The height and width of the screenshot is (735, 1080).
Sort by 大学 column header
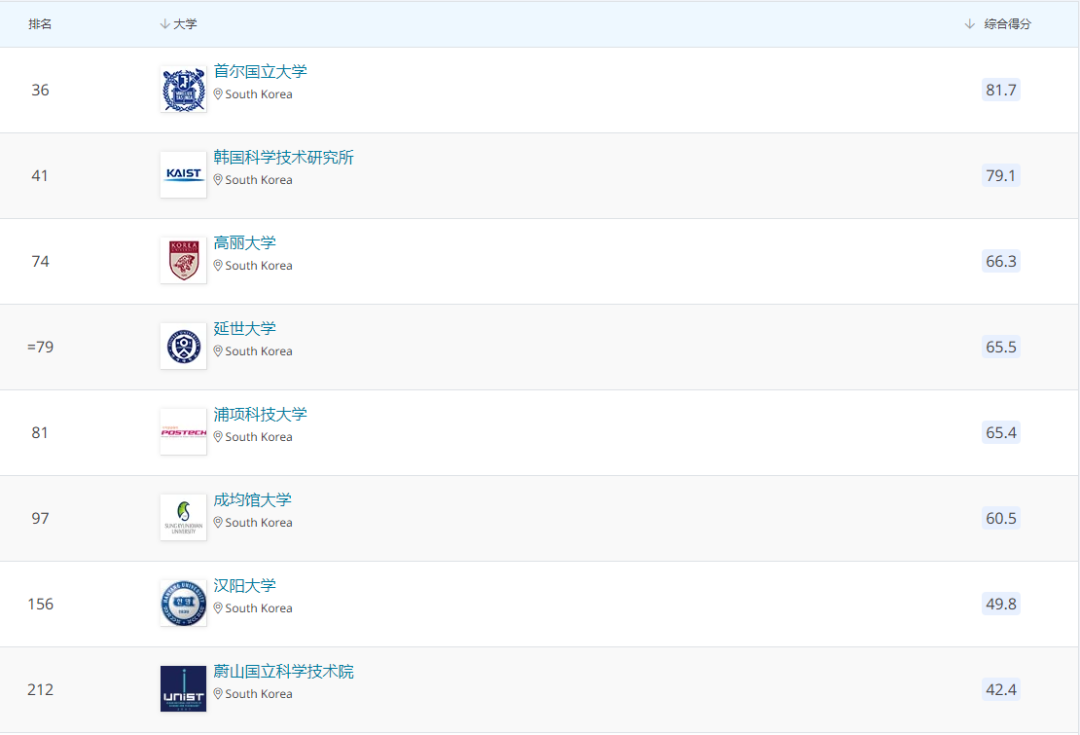178,24
